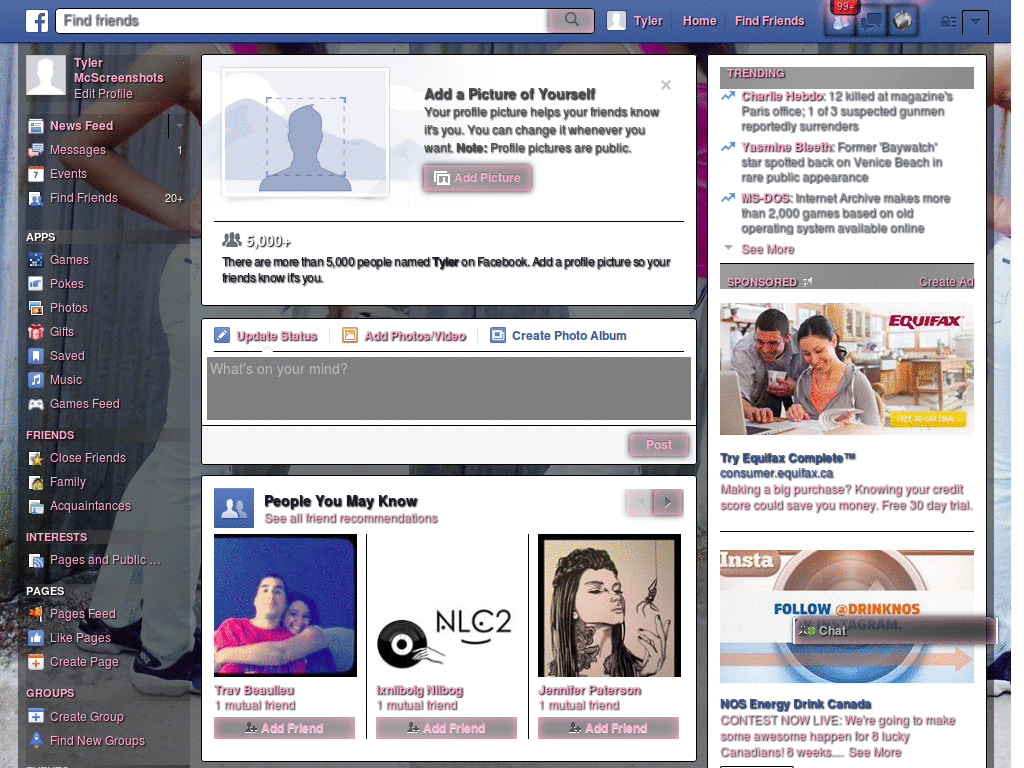Add Jennifer Paterson as friend
The image size is (1024, 768).
click(x=608, y=728)
